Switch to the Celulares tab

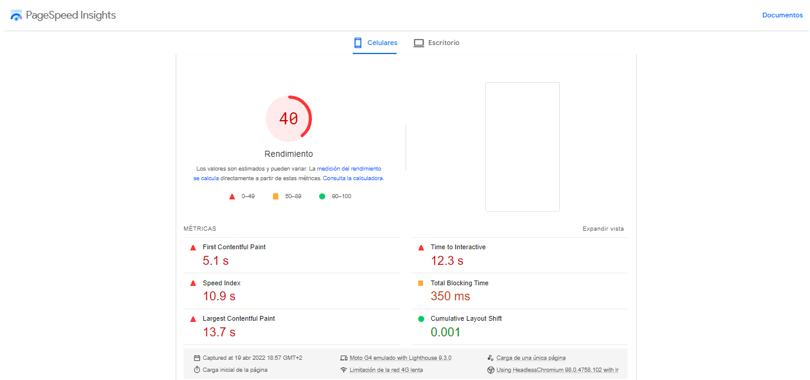[375, 43]
